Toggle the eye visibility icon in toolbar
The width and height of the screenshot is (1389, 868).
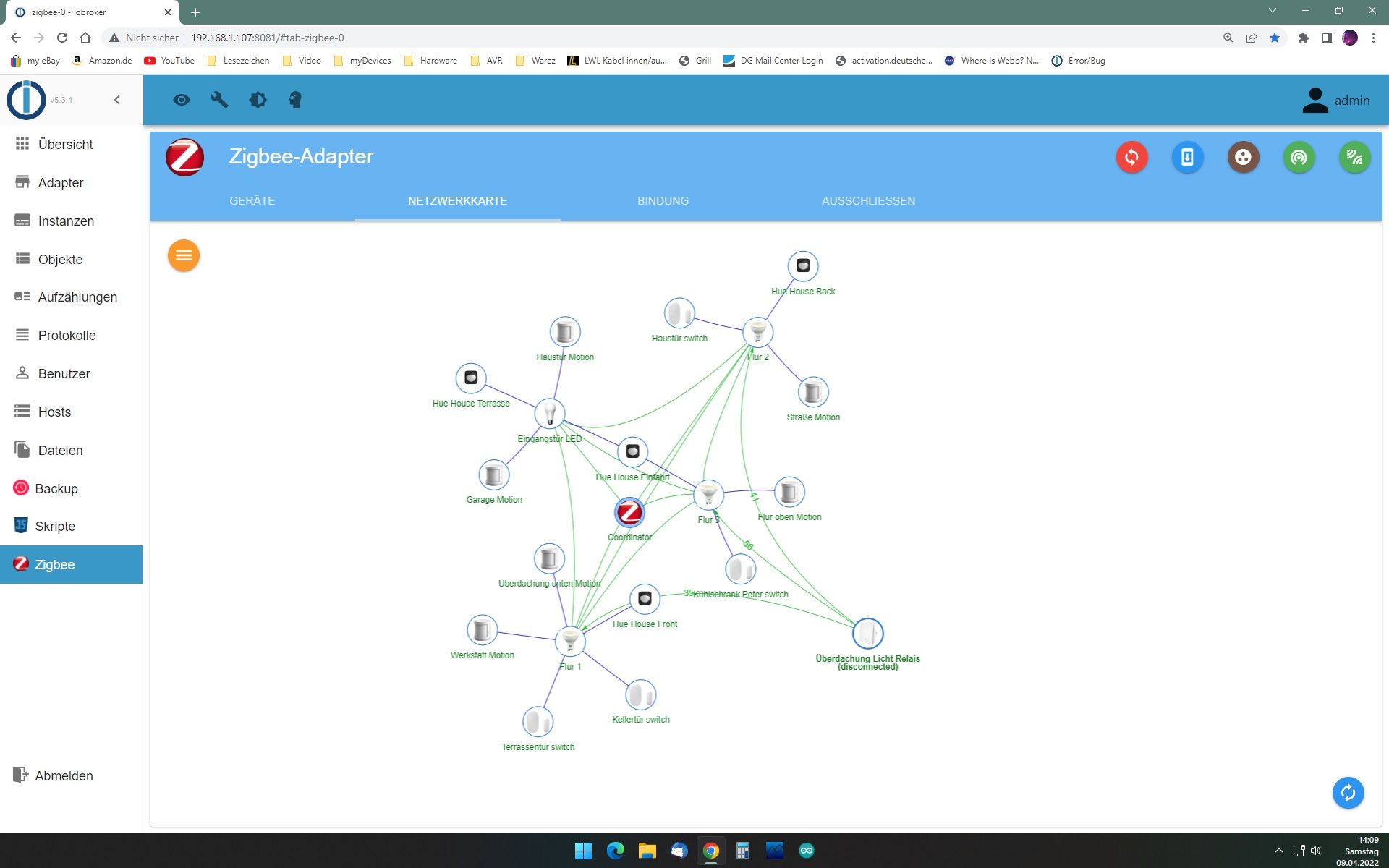click(x=181, y=100)
